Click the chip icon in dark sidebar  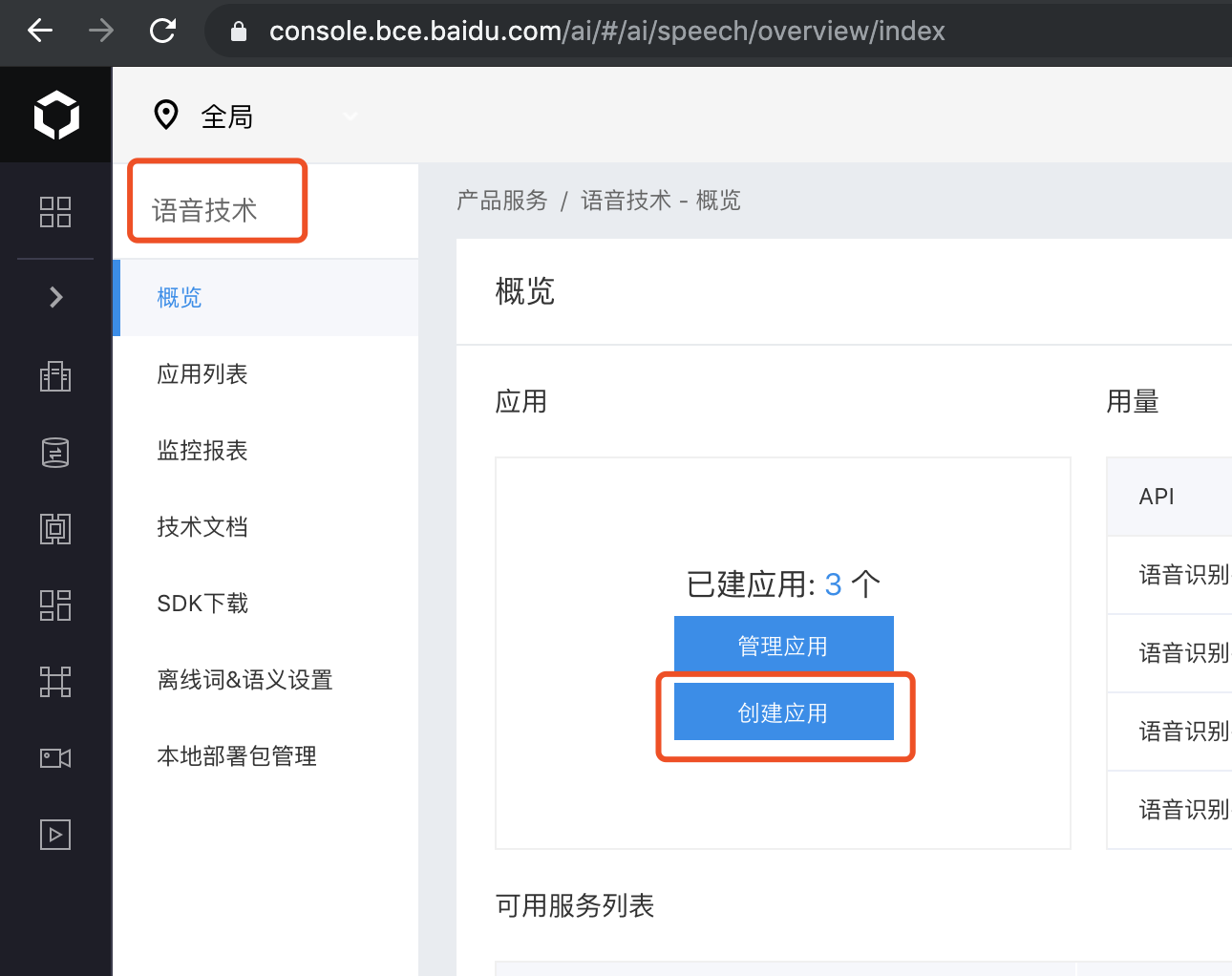[x=55, y=529]
